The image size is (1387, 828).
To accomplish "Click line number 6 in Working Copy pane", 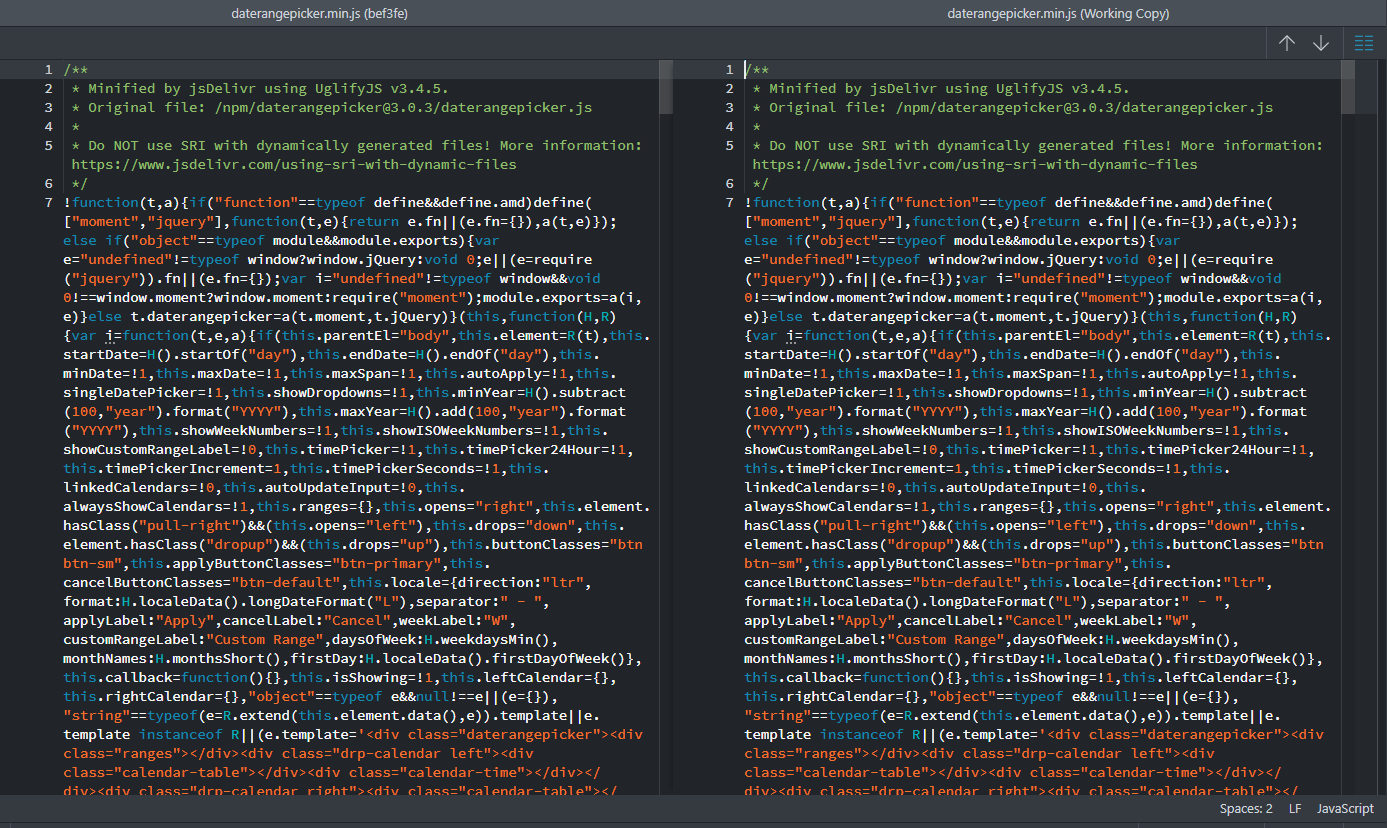I will pos(730,183).
